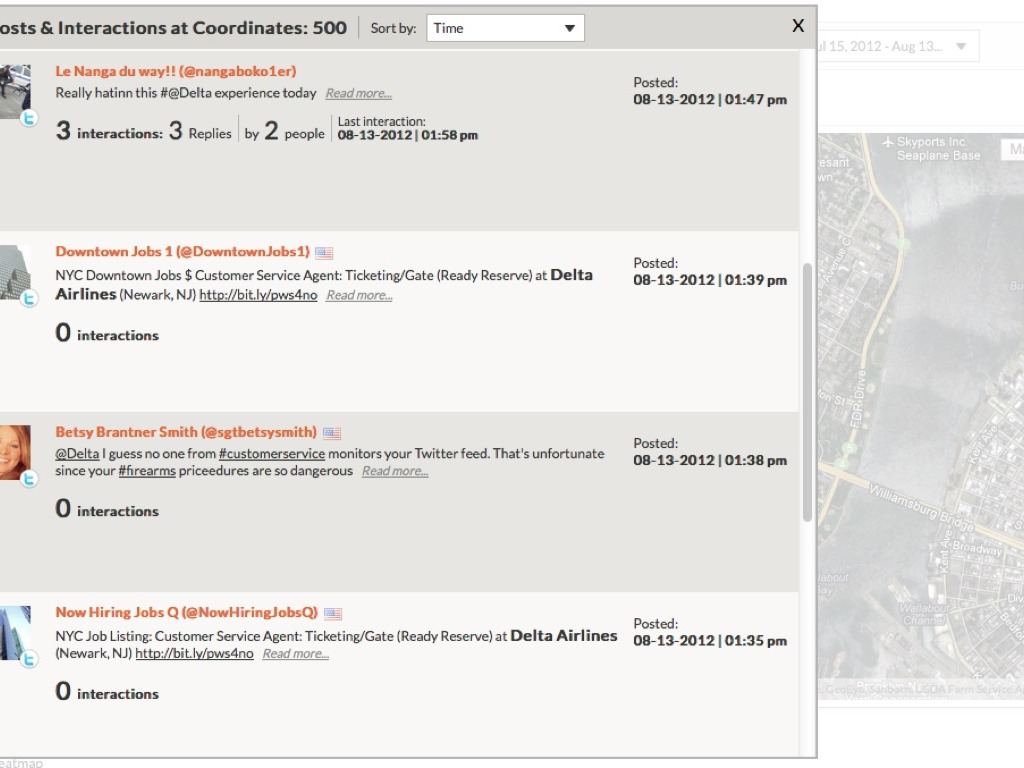Click US flag beside Betsy Brantner Smith
Image resolution: width=1024 pixels, height=768 pixels.
click(332, 433)
